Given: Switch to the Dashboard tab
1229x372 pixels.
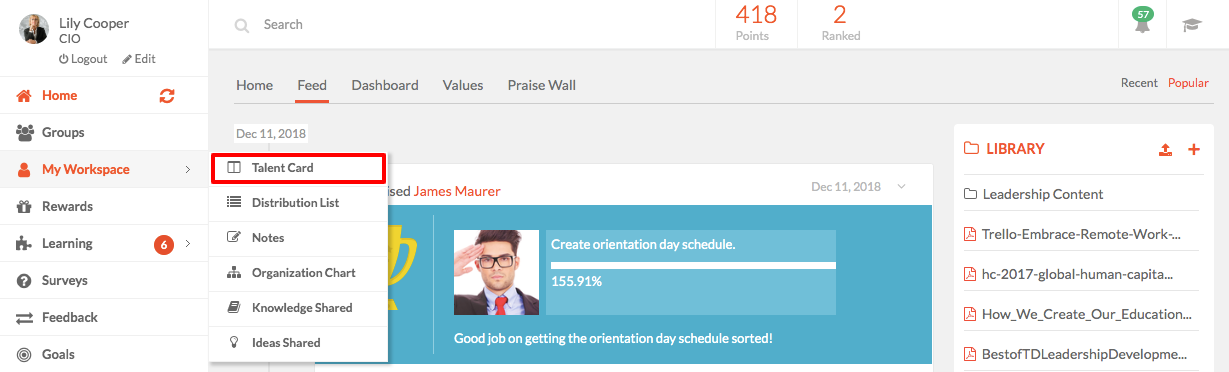Looking at the screenshot, I should (x=385, y=85).
